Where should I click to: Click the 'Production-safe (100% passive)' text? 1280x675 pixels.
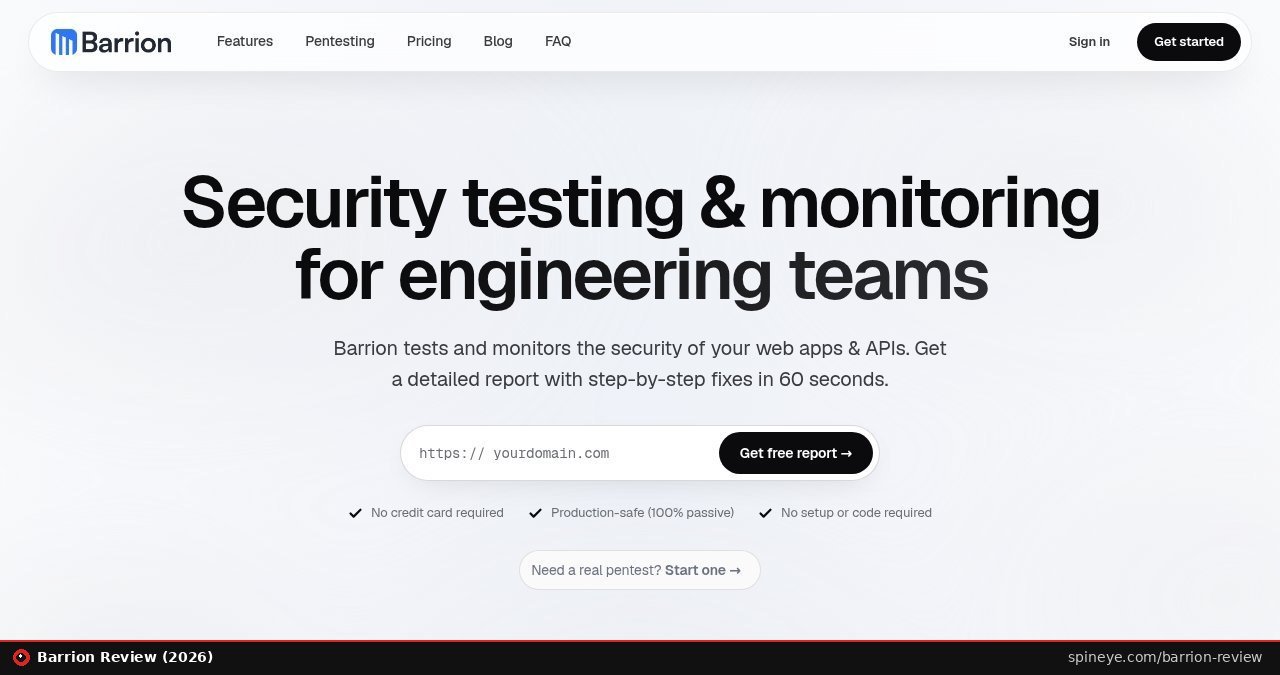click(642, 513)
